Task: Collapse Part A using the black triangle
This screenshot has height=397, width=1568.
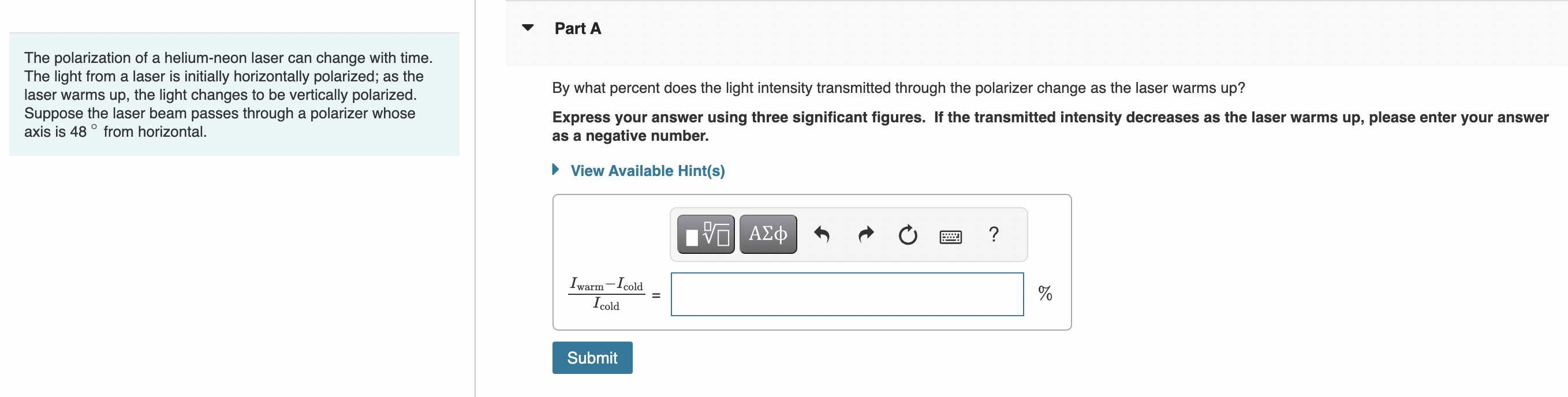Action: point(528,27)
